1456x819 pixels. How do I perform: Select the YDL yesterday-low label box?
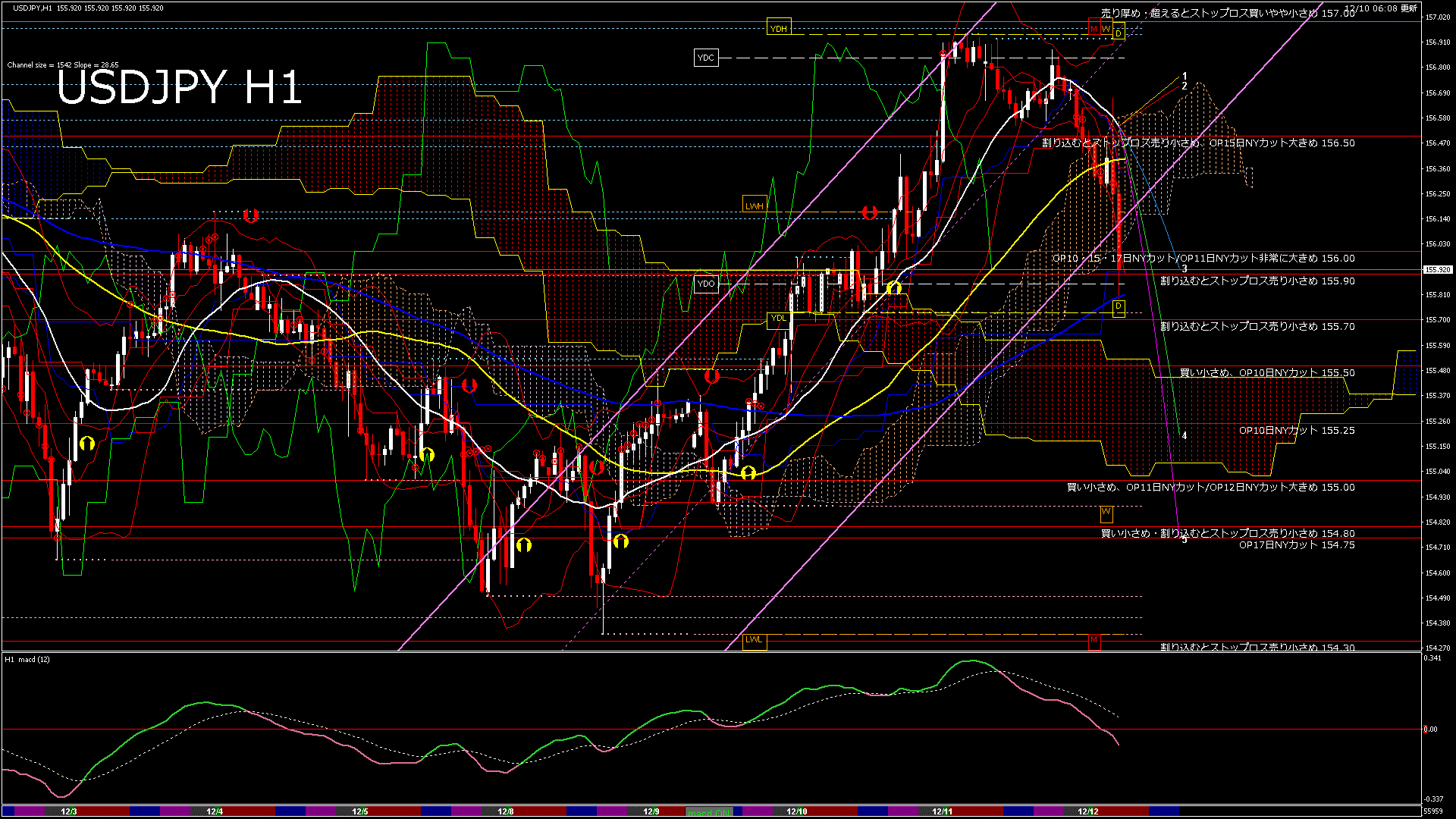click(778, 318)
